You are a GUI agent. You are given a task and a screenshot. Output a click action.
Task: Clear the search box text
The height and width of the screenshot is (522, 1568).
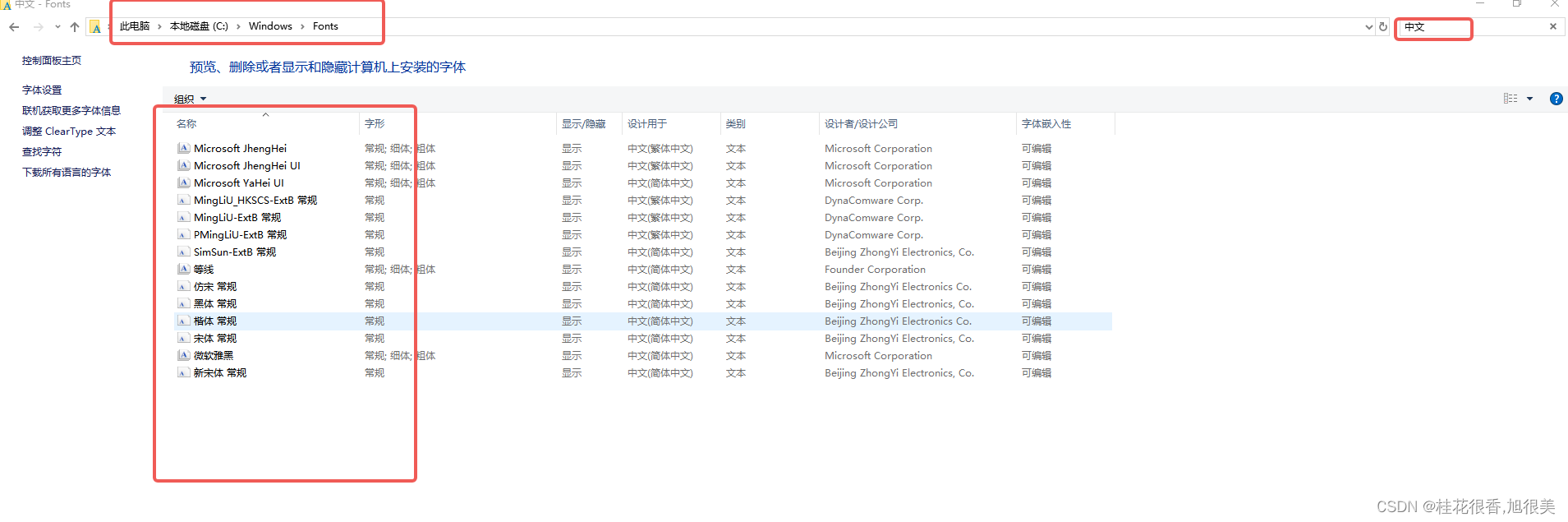coord(1553,26)
